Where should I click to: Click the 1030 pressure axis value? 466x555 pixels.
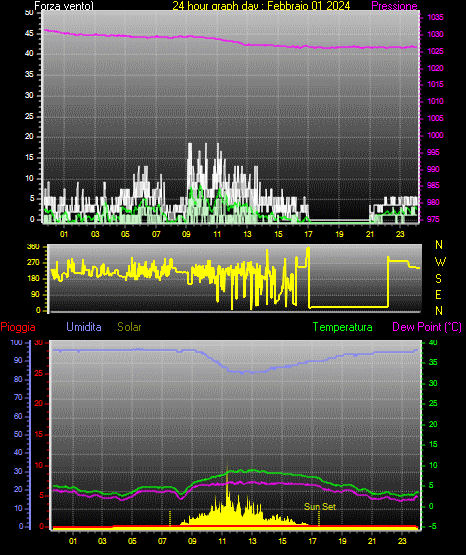435,34
